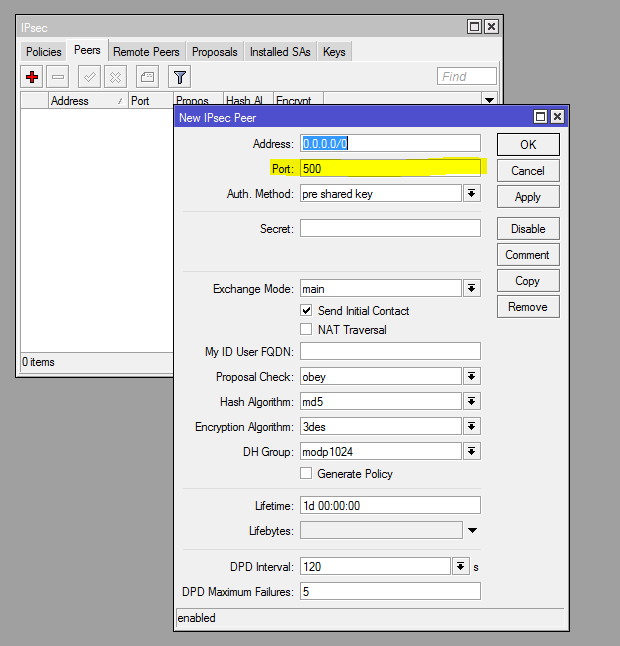The image size is (620, 646).
Task: Click the Exchange Mode value 'main'
Action: tap(381, 288)
